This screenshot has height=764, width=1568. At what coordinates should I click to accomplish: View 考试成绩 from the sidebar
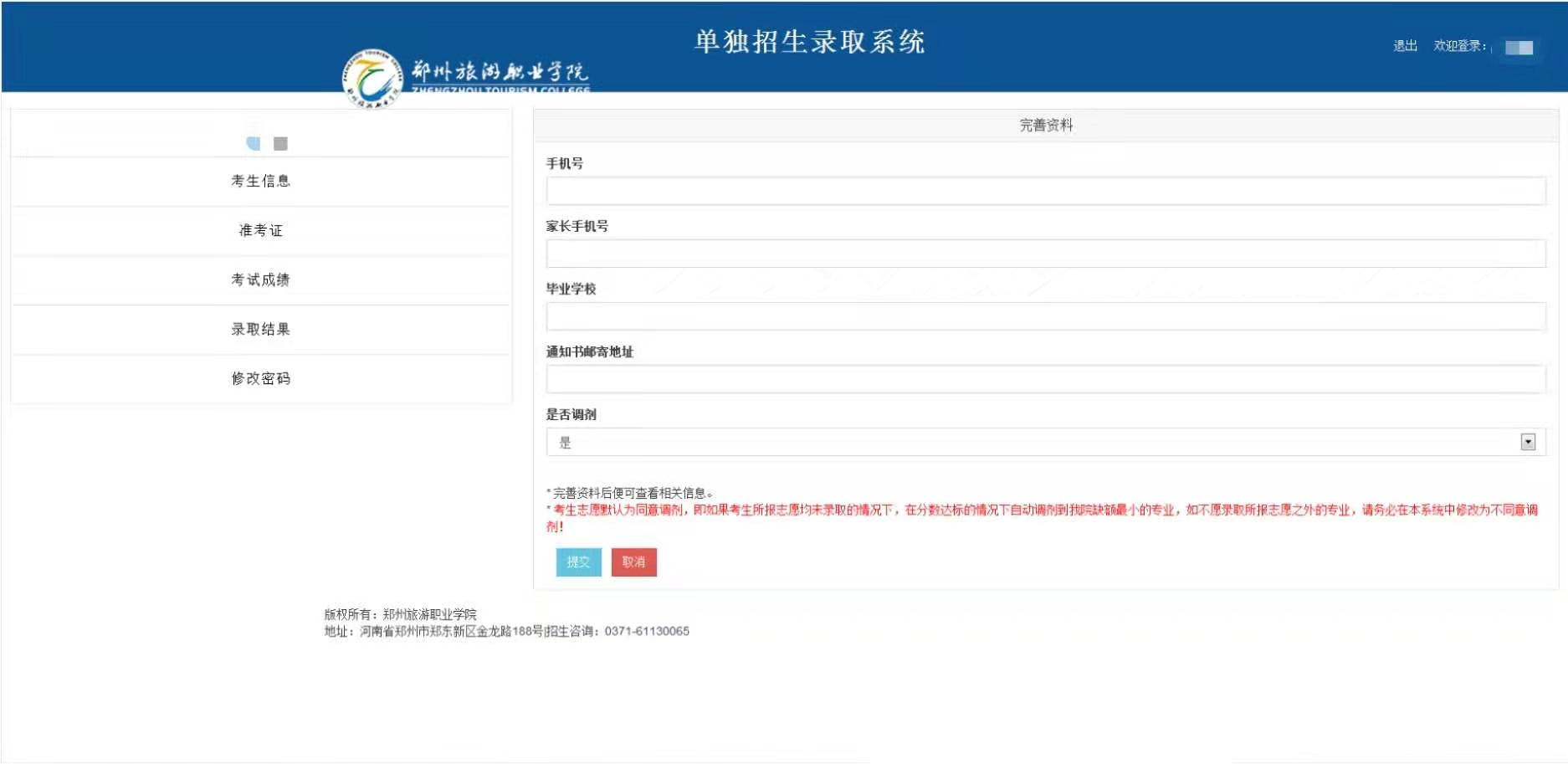pyautogui.click(x=260, y=279)
